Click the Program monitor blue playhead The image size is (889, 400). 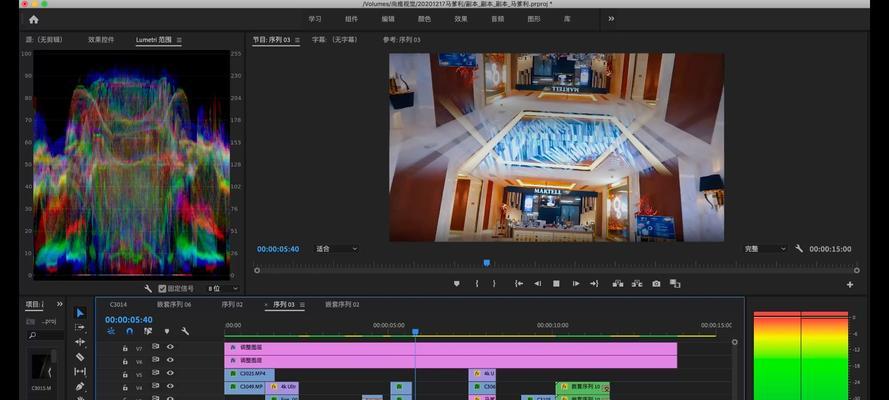[x=486, y=263]
